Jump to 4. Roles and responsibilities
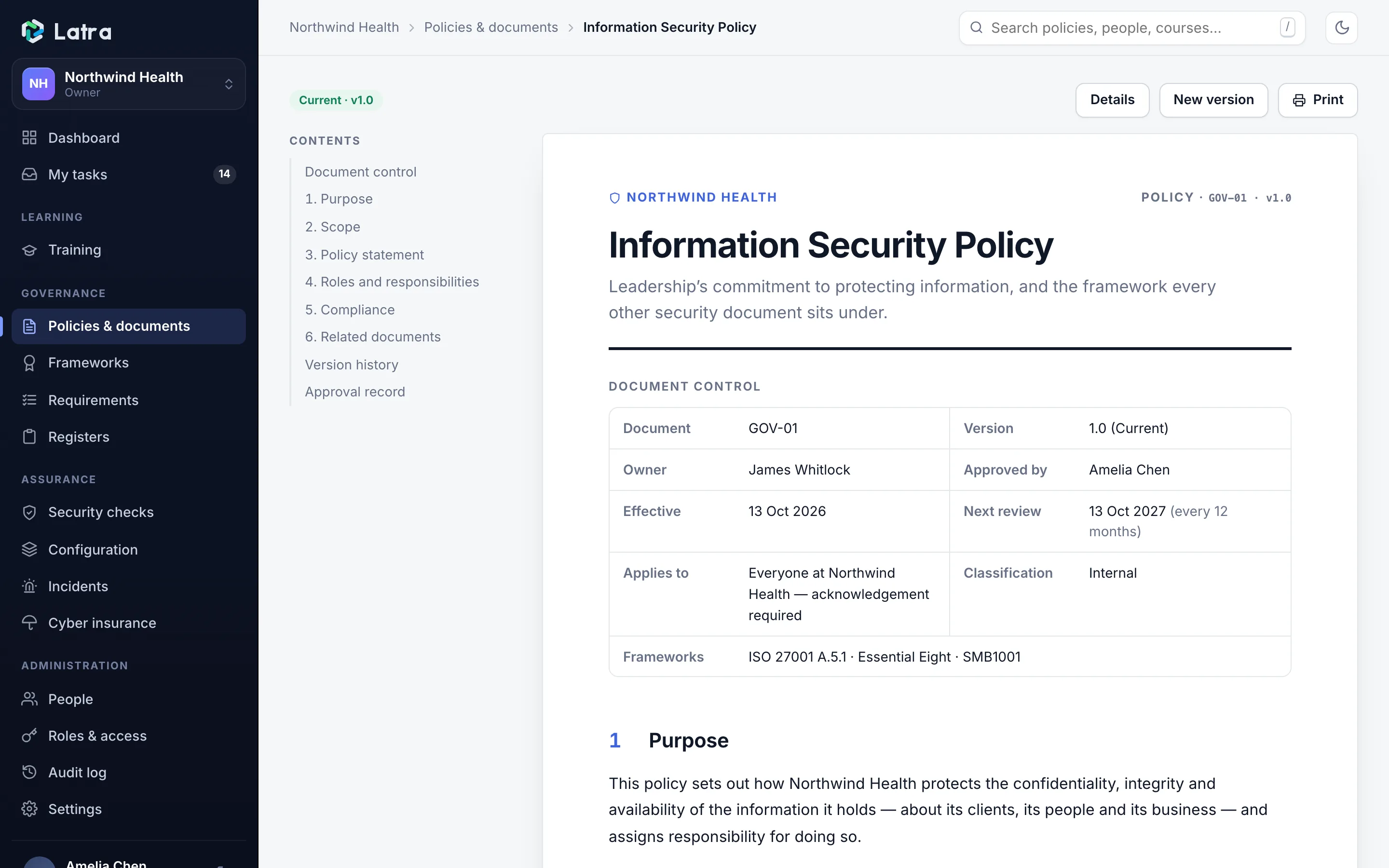 click(392, 282)
